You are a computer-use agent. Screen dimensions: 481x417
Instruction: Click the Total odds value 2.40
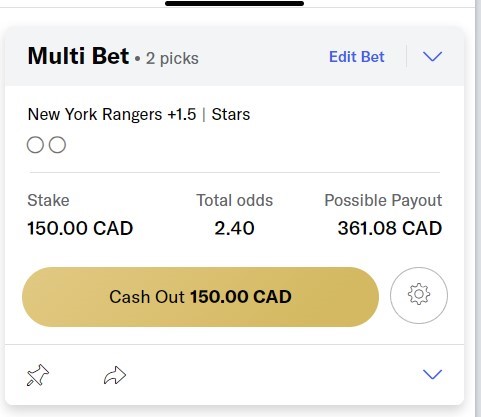pos(234,228)
